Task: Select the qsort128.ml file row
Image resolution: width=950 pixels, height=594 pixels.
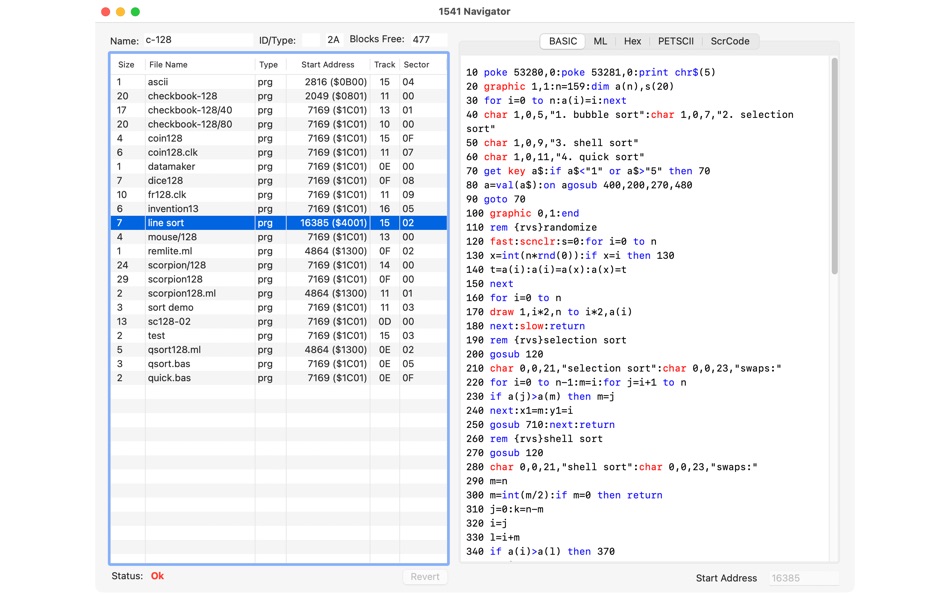Action: 279,350
